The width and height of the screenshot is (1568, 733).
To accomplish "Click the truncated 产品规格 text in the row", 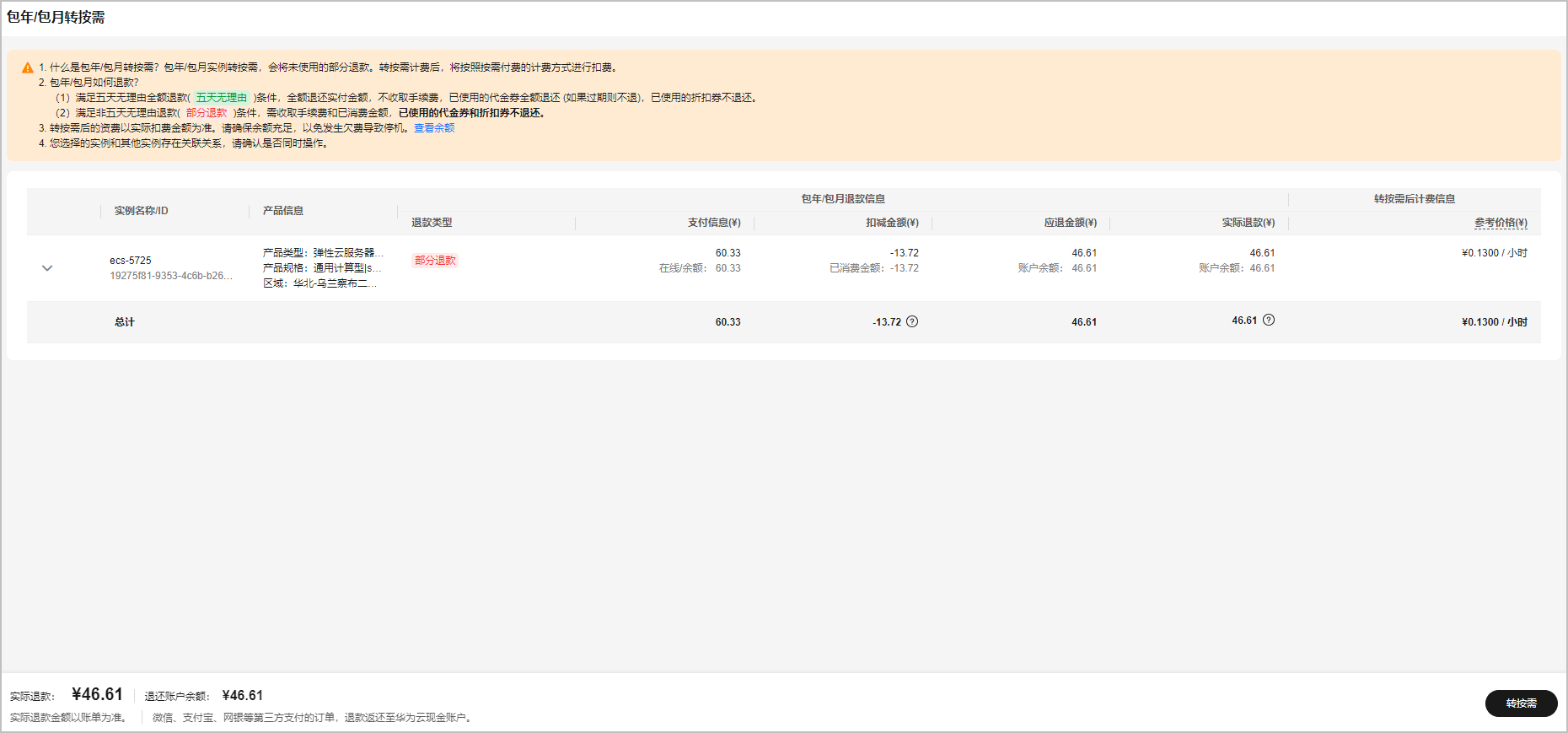I will [x=322, y=268].
